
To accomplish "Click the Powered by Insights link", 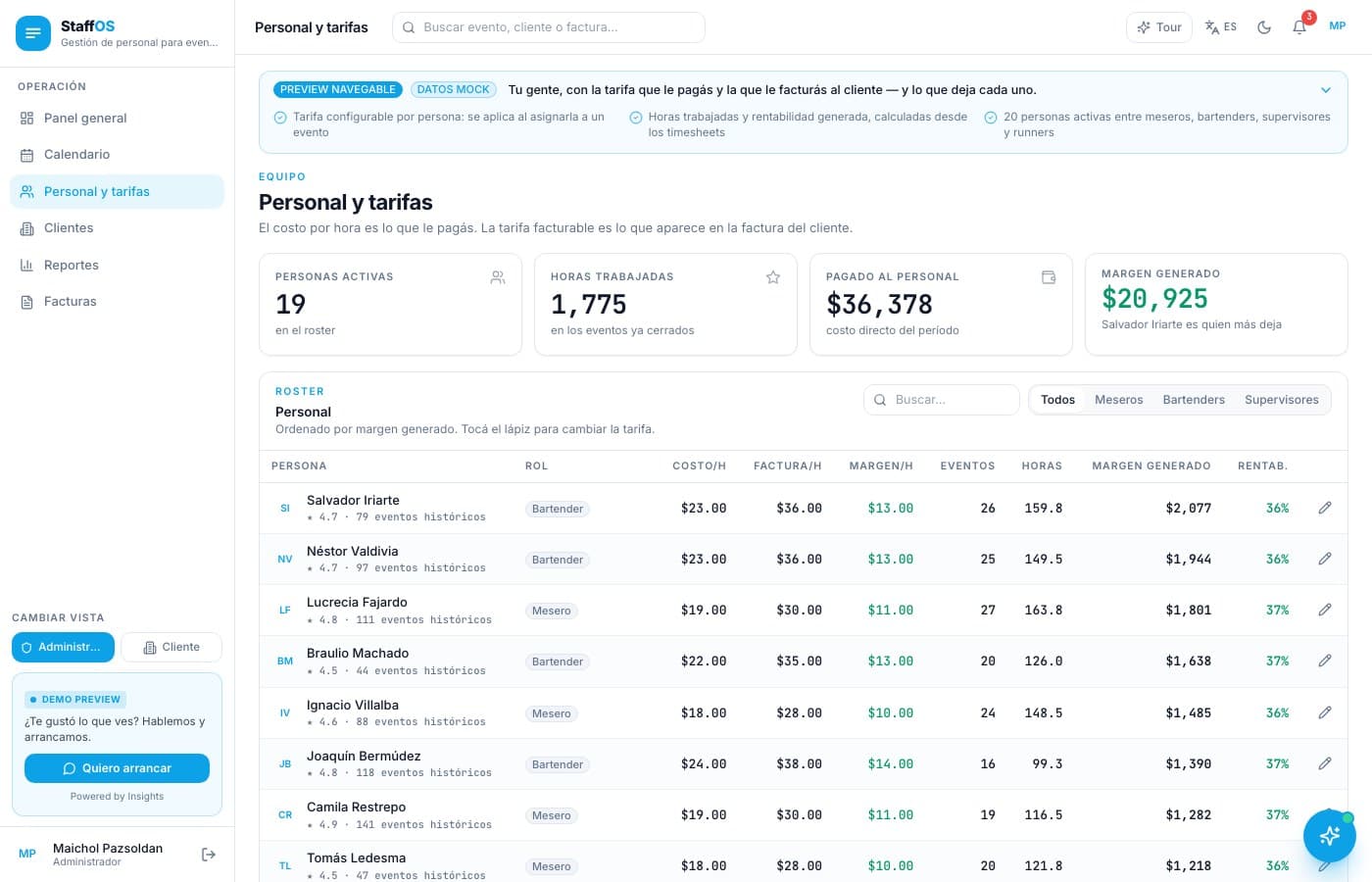I will [117, 797].
